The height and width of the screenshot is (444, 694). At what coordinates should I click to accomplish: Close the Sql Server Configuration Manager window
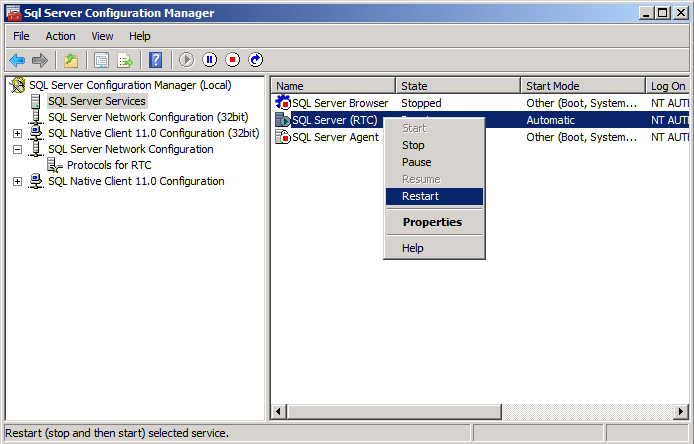point(681,13)
